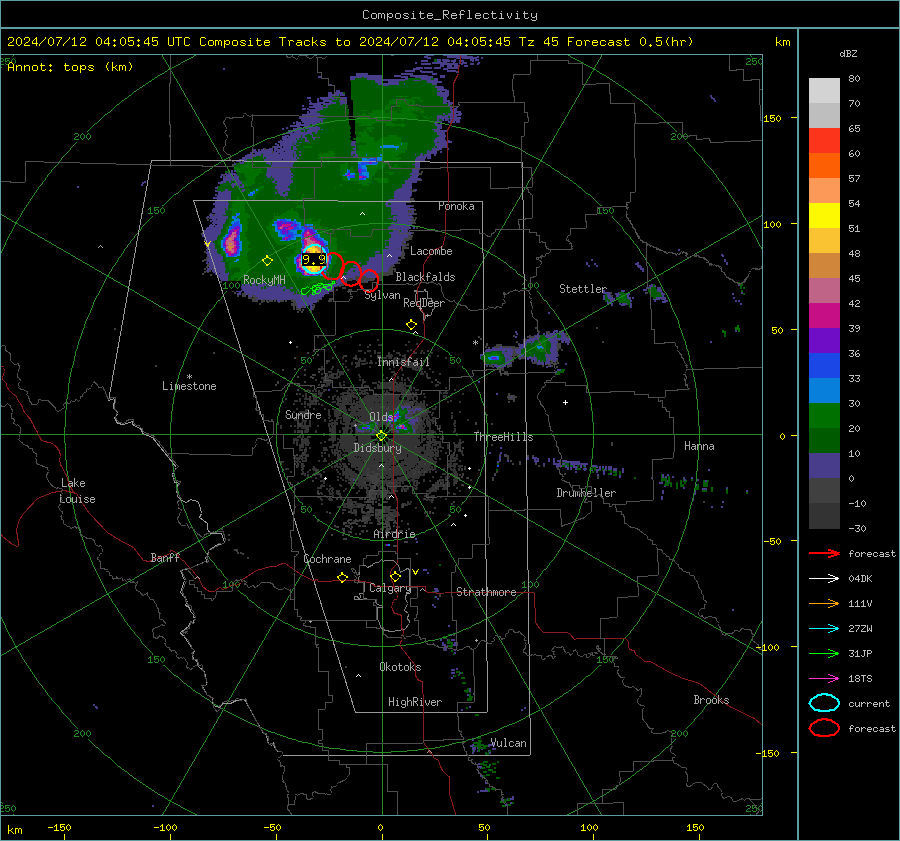The width and height of the screenshot is (900, 841).
Task: Click the Stettler city label
Action: point(583,289)
